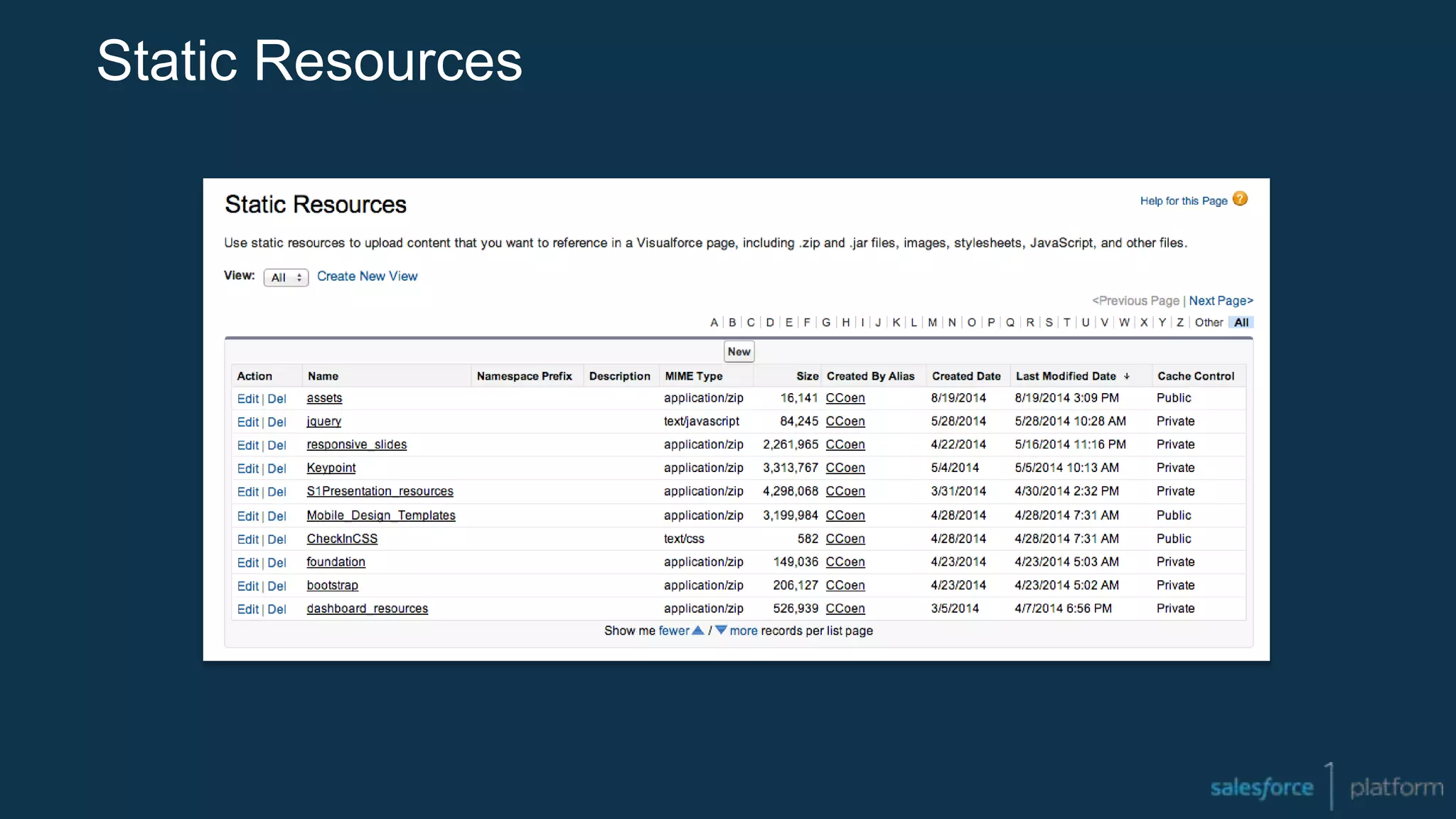1456x819 pixels.
Task: Filter list by letter J
Action: point(878,323)
